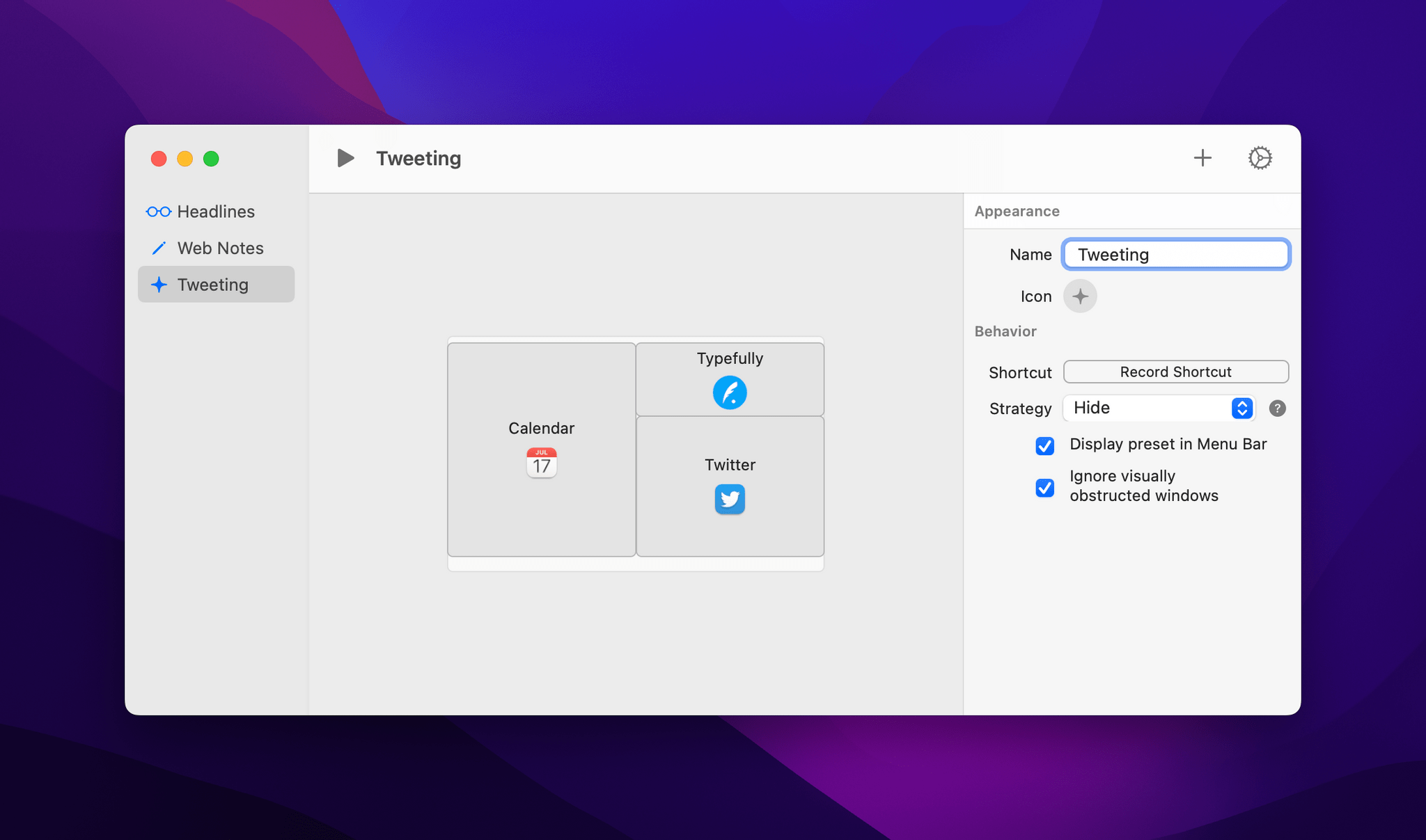Click the Twitter bird icon
Image resolution: width=1426 pixels, height=840 pixels.
pos(730,499)
